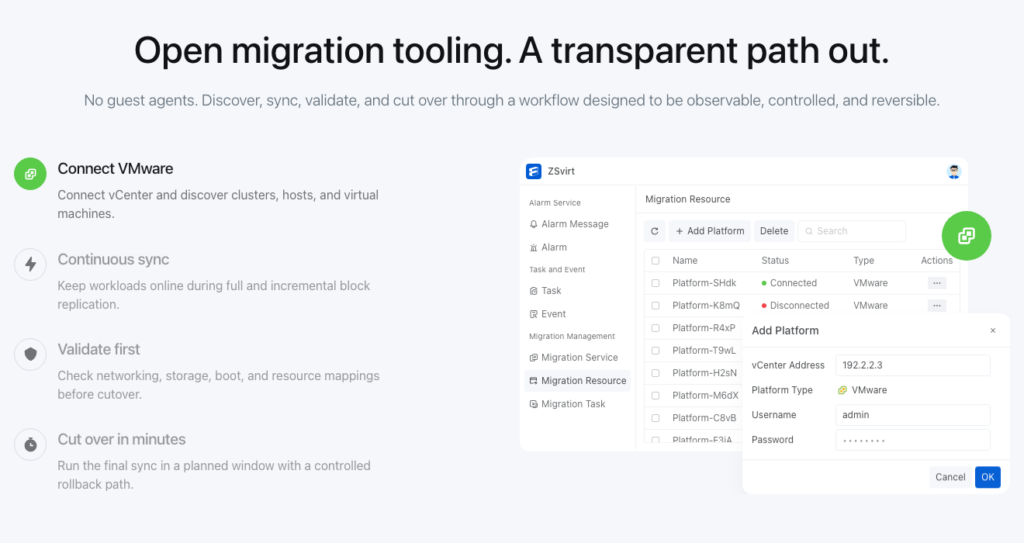The image size is (1024, 543).
Task: Select the Connect VMware heading
Action: coord(115,169)
